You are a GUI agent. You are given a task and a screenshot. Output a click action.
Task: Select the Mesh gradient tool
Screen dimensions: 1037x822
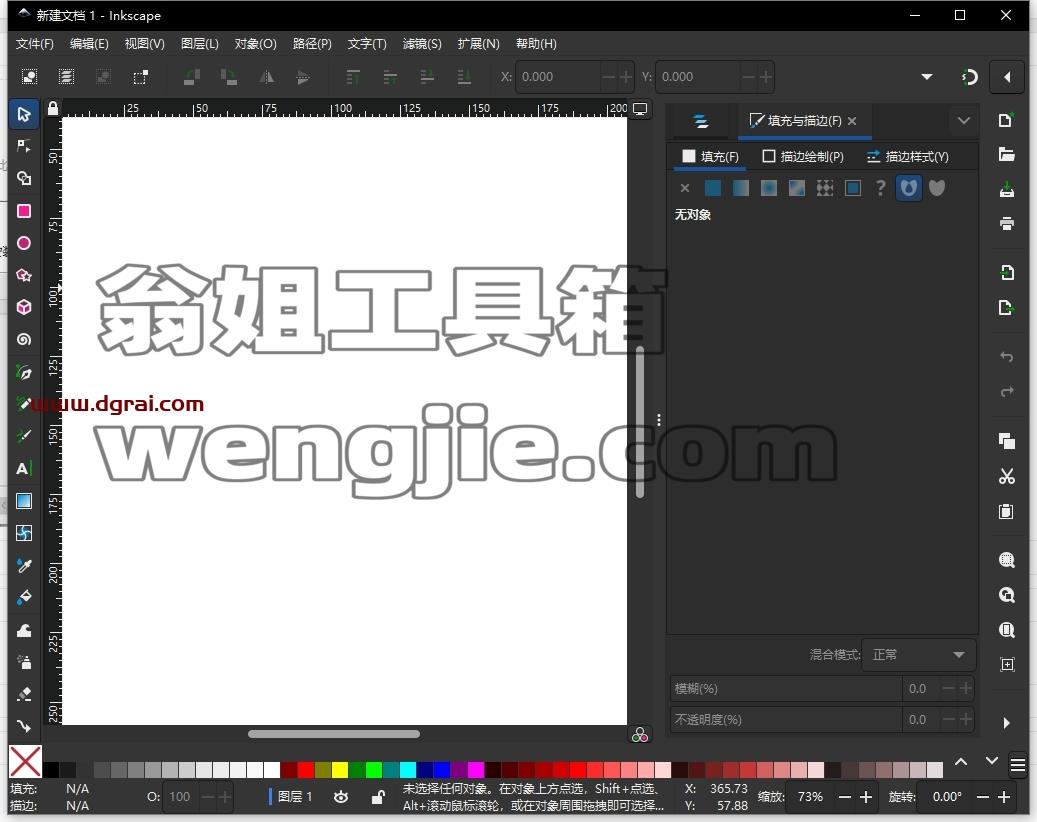pos(24,533)
